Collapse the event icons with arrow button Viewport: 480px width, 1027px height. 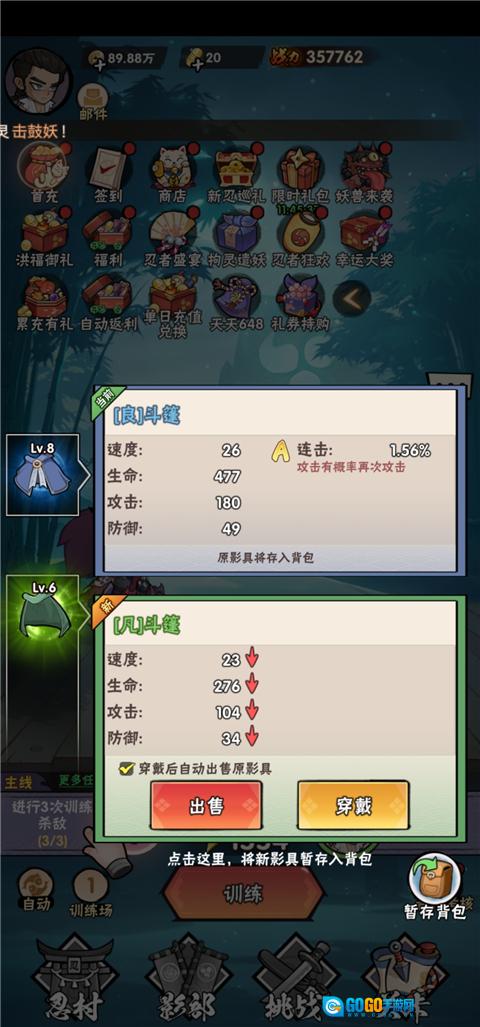[352, 299]
